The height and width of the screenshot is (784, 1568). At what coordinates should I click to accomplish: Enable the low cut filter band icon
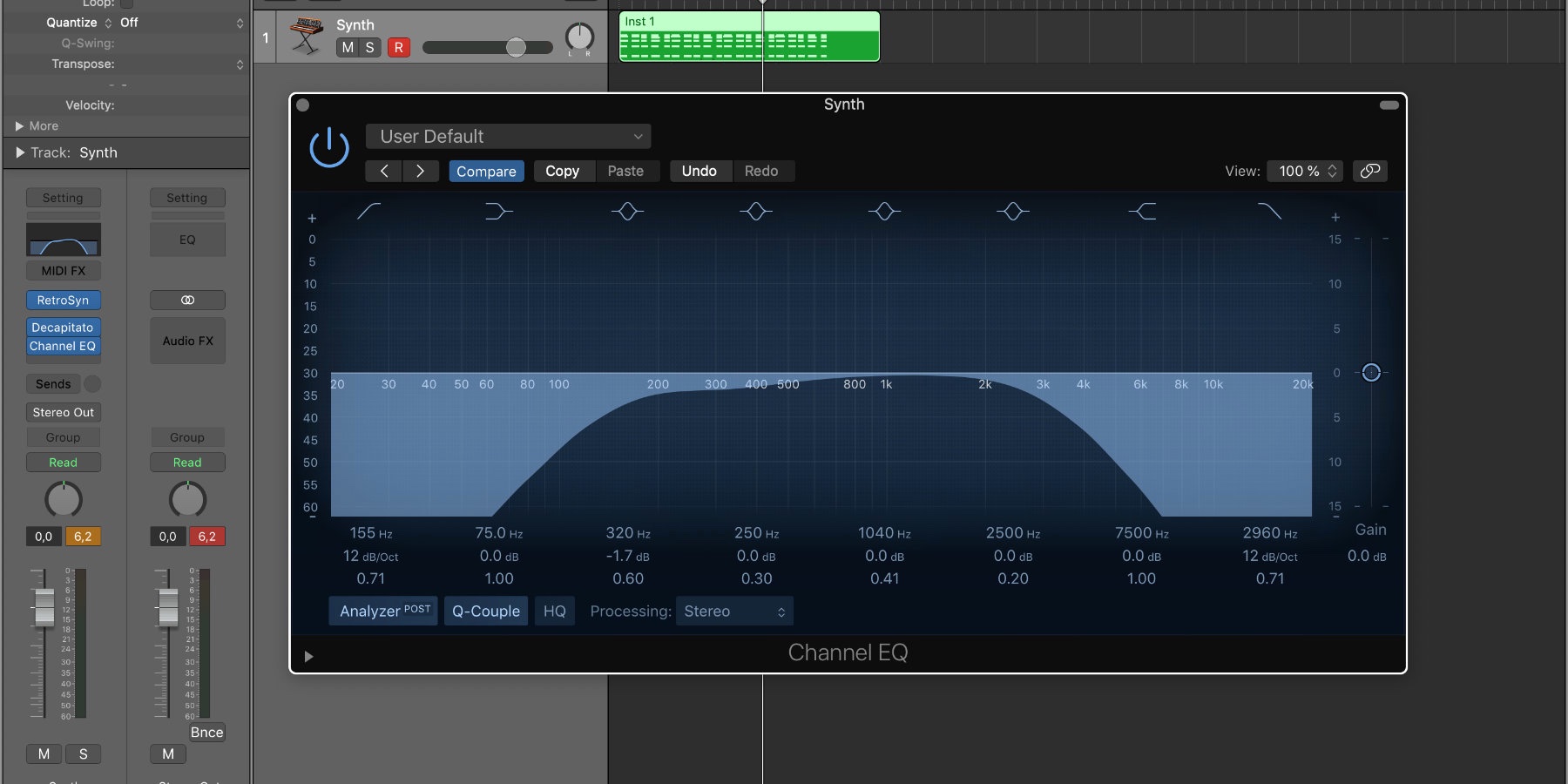(369, 211)
